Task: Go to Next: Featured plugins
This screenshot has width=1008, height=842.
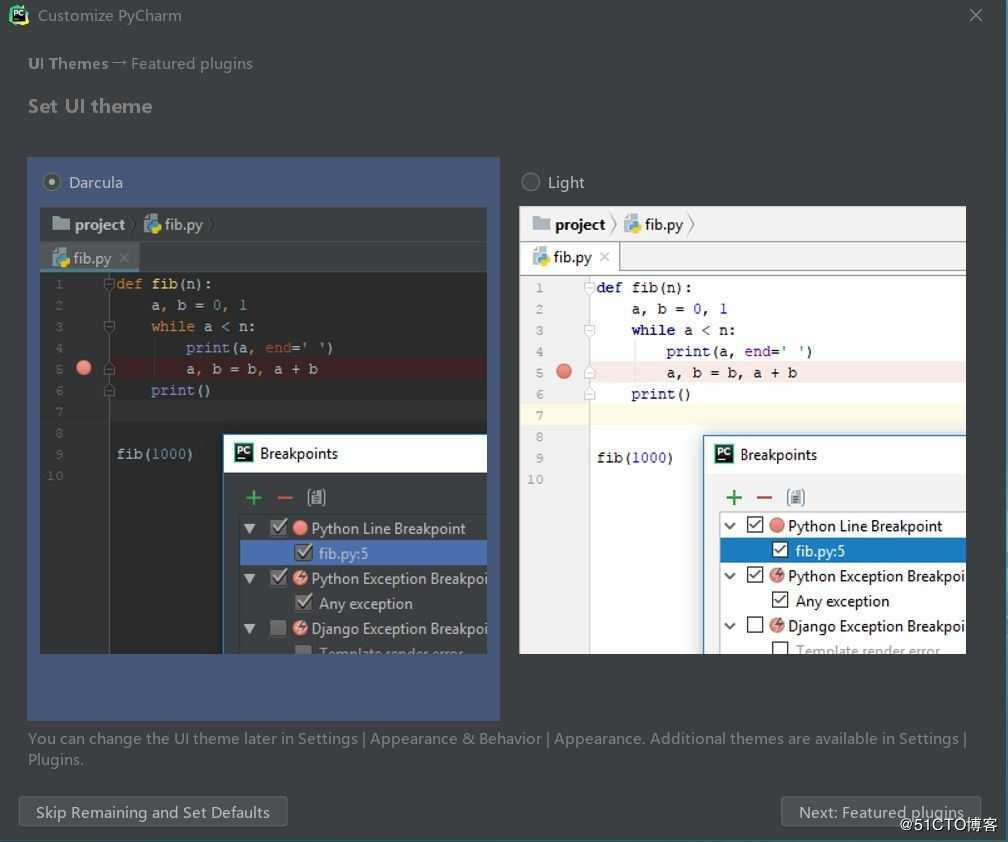Action: point(881,812)
